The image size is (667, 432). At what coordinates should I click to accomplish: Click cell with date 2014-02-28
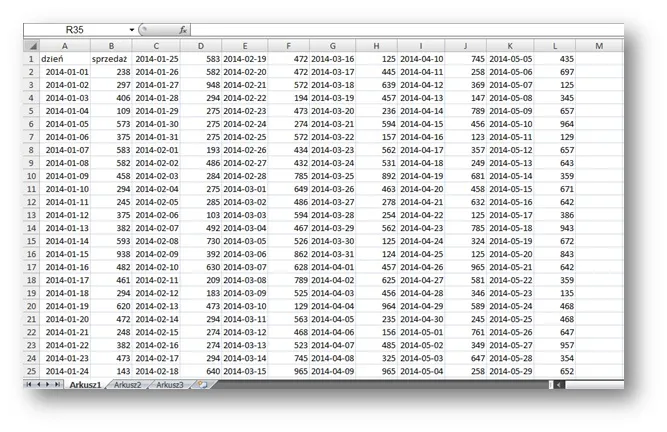pyautogui.click(x=245, y=176)
